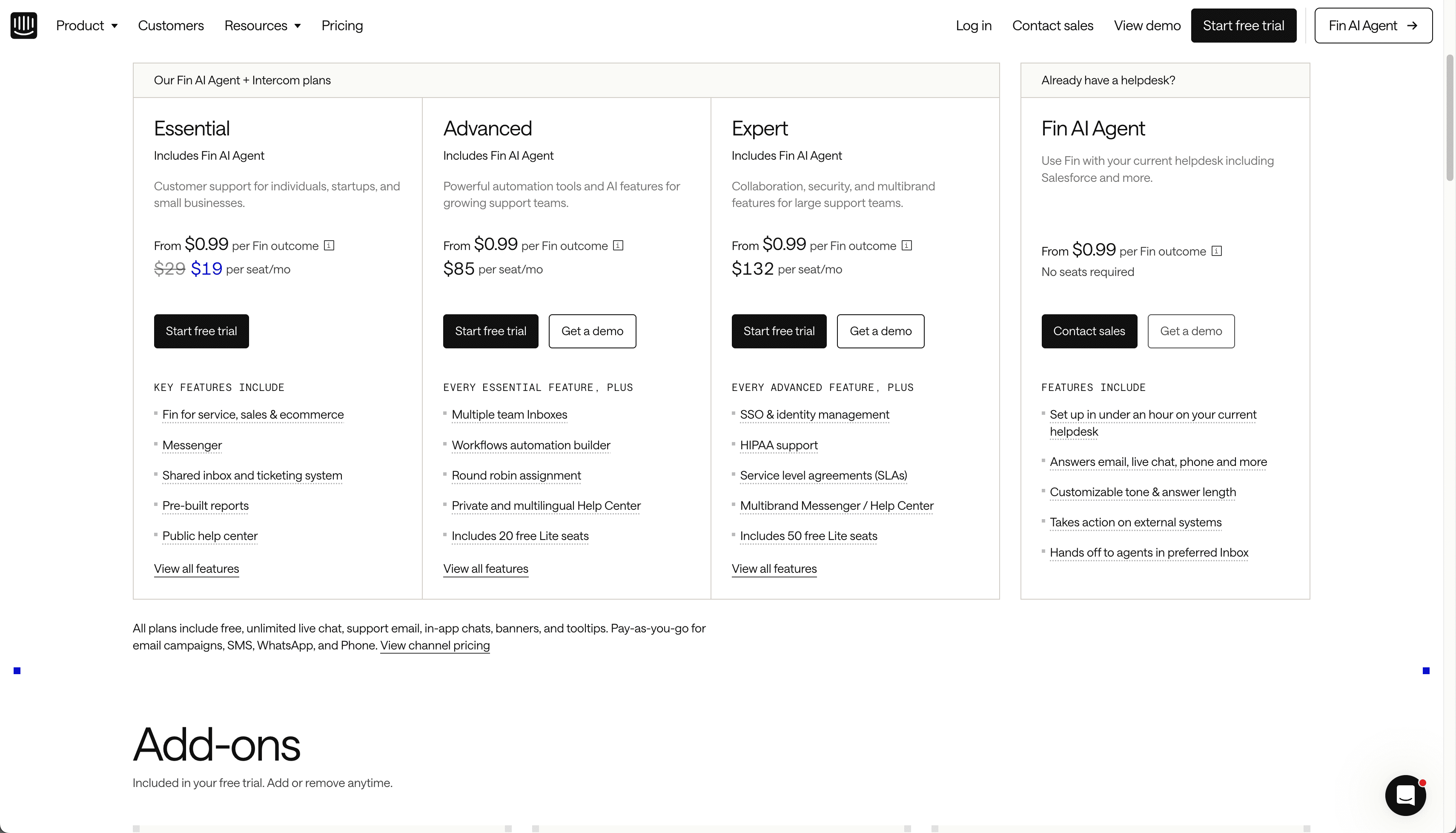The image size is (1456, 833).
Task: Click info icon in Fin AI Agent price
Action: pyautogui.click(x=1217, y=251)
